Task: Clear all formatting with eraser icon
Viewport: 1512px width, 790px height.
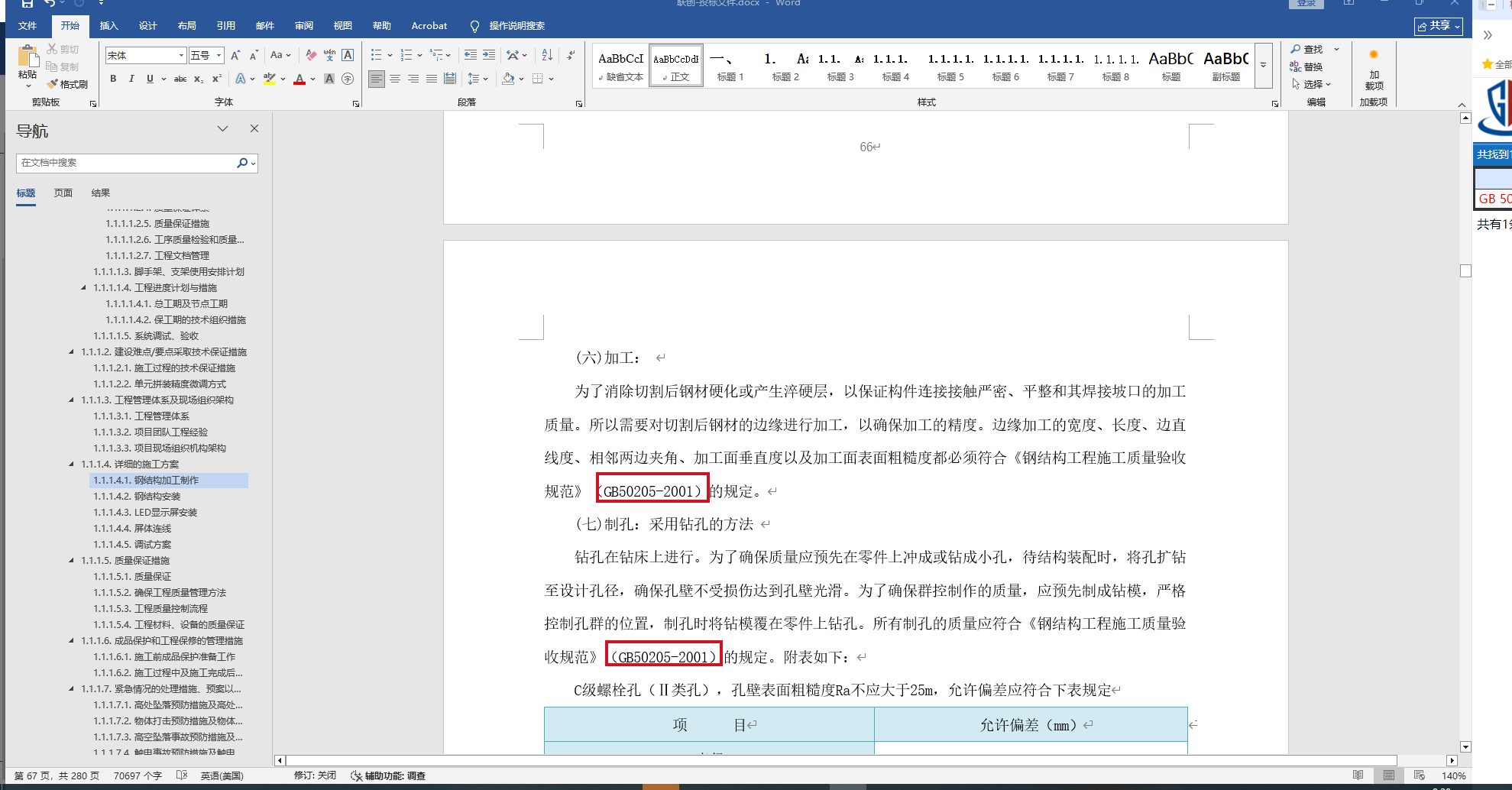Action: coord(311,55)
